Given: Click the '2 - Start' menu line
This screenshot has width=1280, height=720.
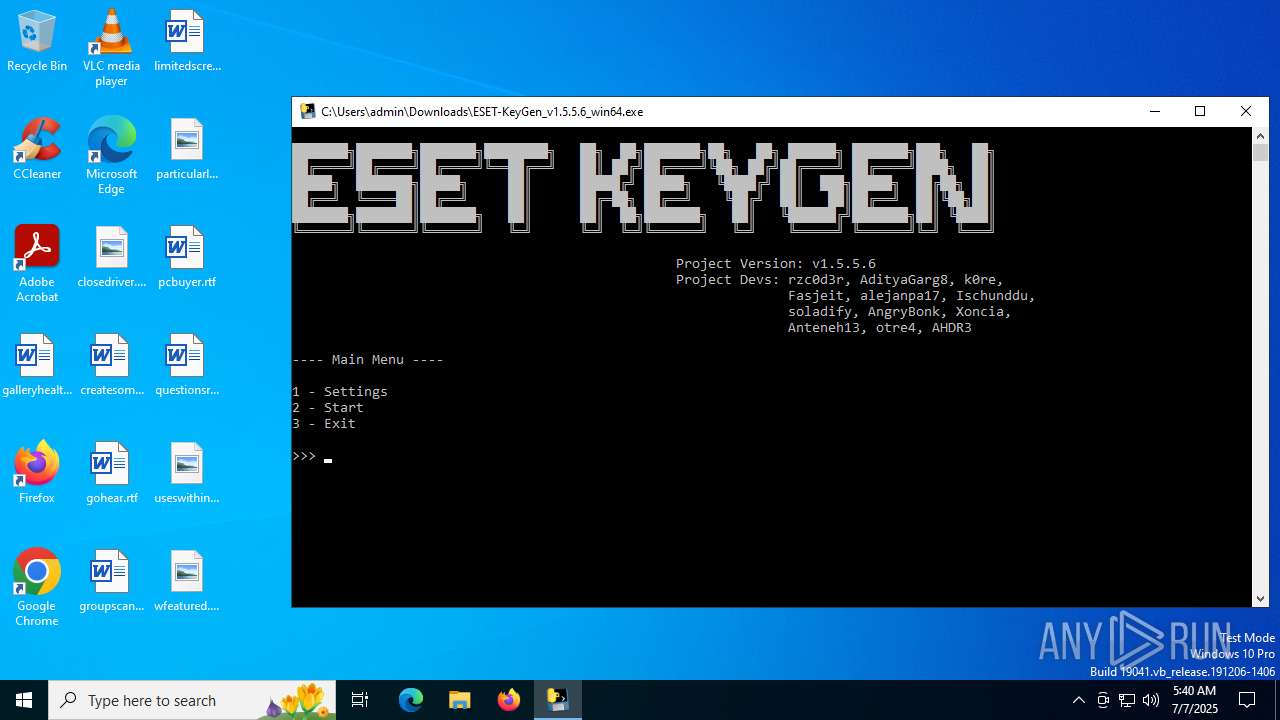Looking at the screenshot, I should (x=328, y=407).
